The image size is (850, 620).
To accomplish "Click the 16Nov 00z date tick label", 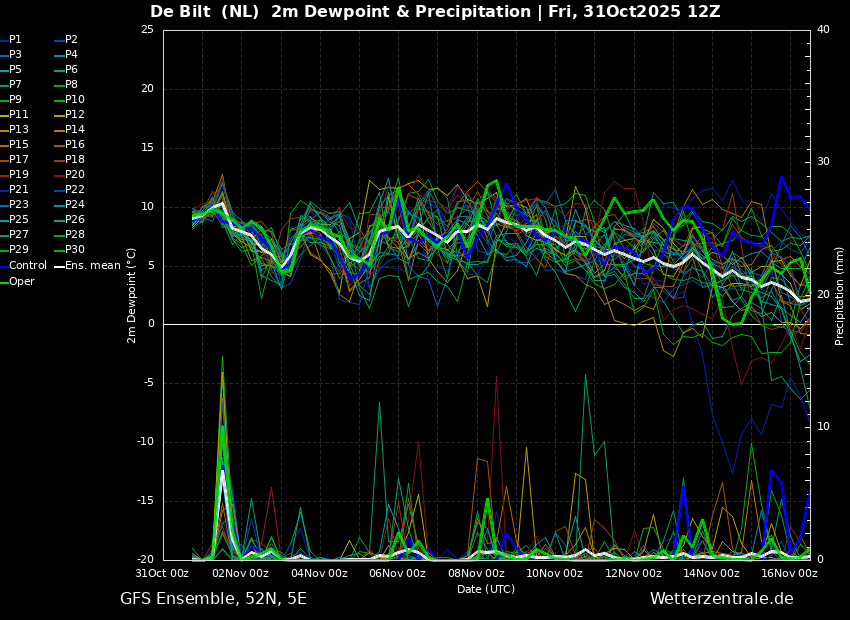I will [789, 573].
